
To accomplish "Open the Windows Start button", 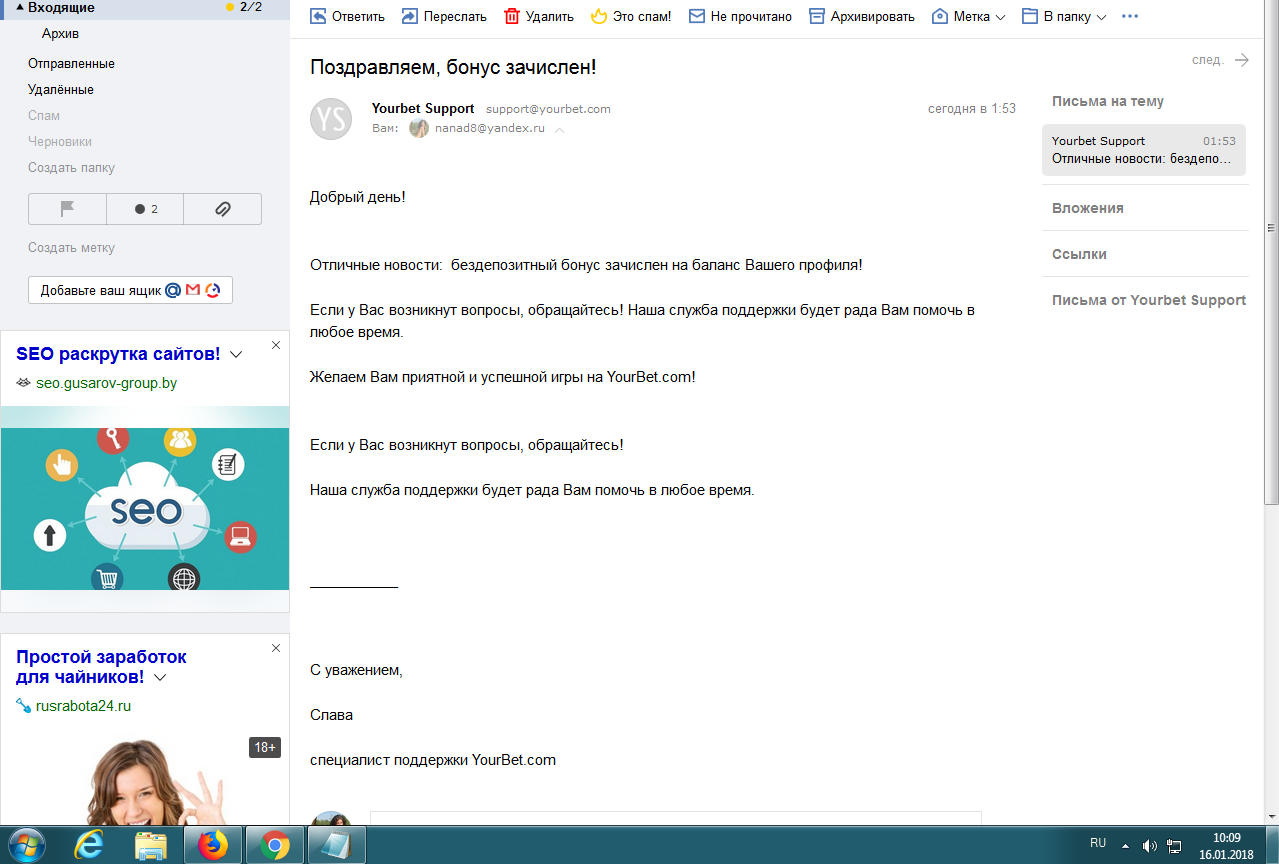I will tap(27, 845).
